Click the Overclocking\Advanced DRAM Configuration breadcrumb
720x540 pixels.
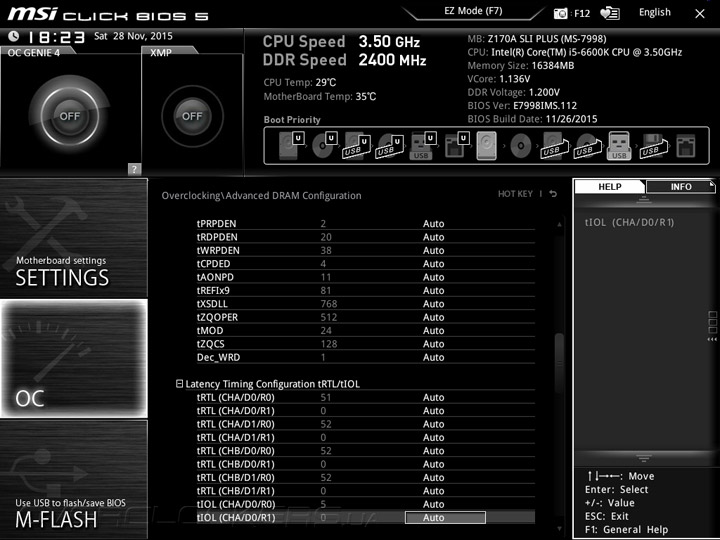point(261,196)
